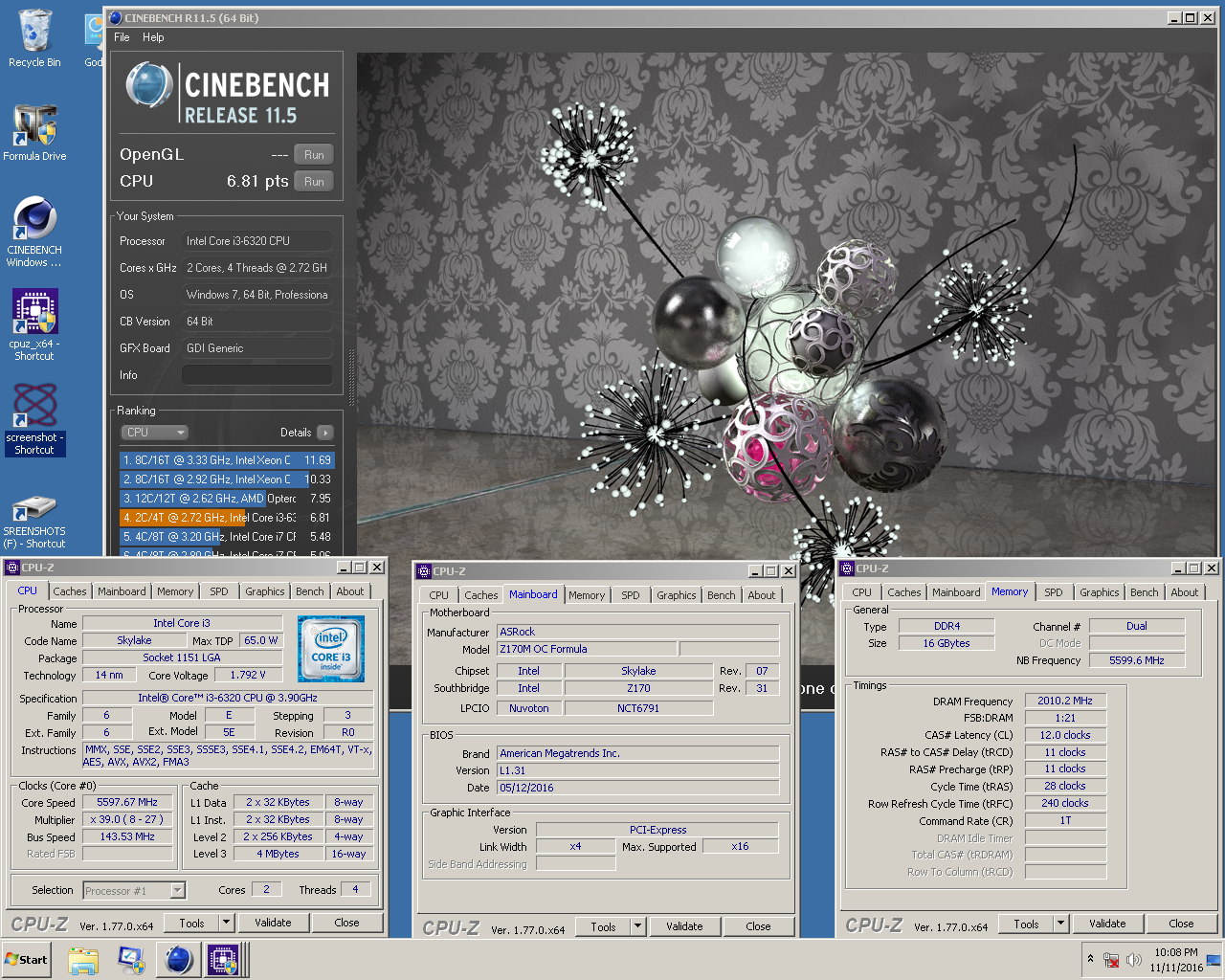1225x980 pixels.
Task: Switch to SPD tab in middle CPU-Z
Action: [x=631, y=595]
